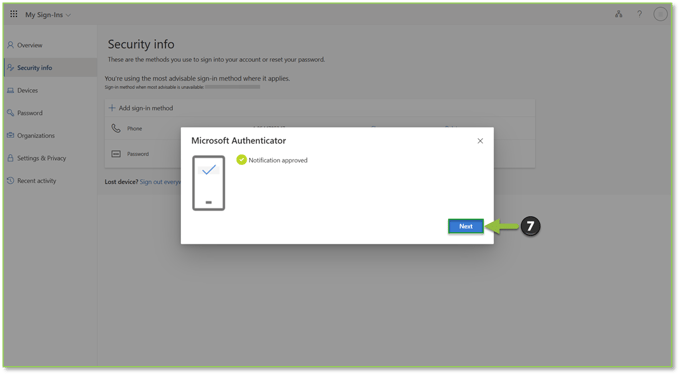Click the green approved checkmark icon

[241, 160]
